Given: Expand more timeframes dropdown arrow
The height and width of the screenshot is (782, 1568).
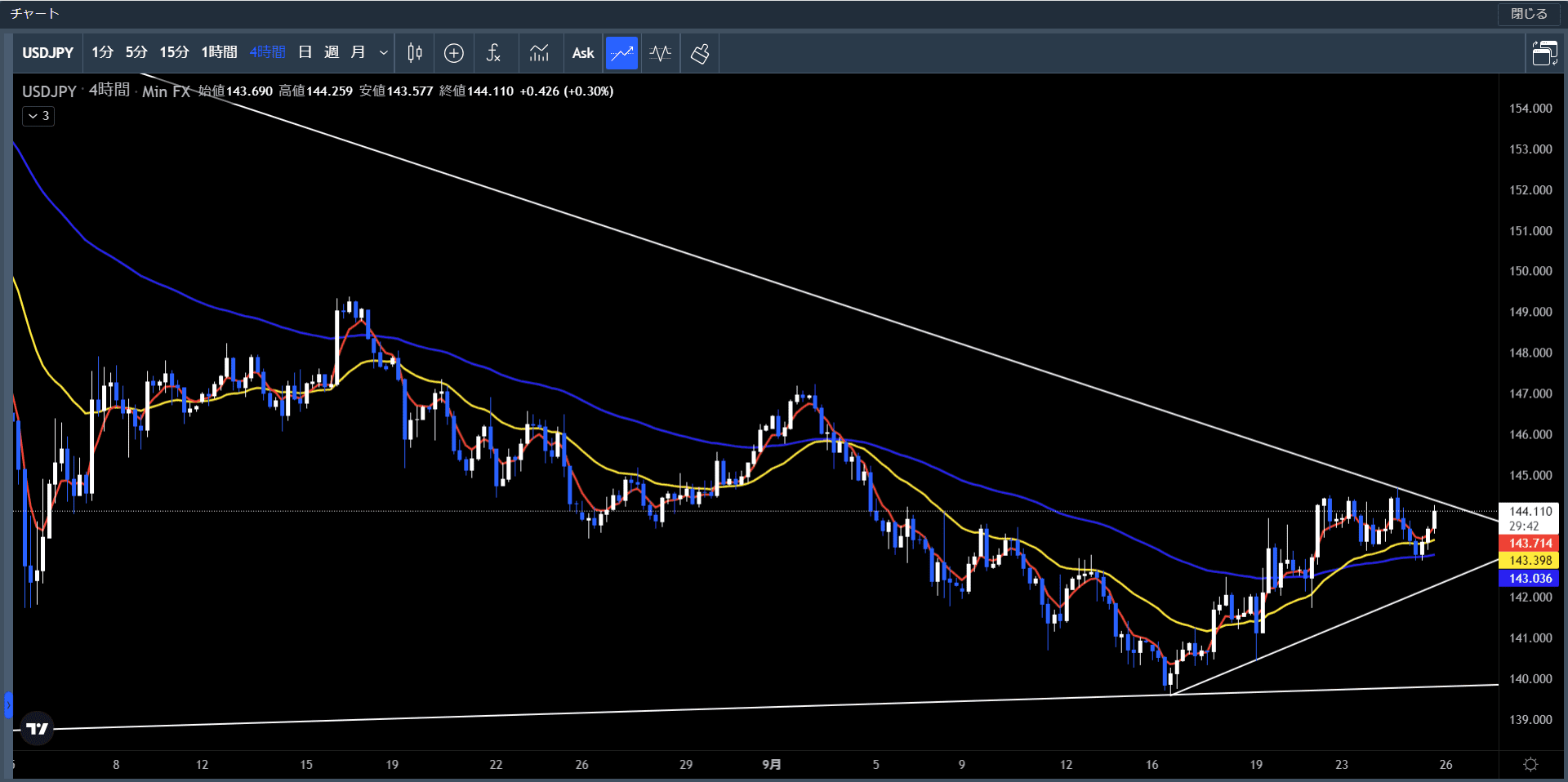Looking at the screenshot, I should coord(383,53).
